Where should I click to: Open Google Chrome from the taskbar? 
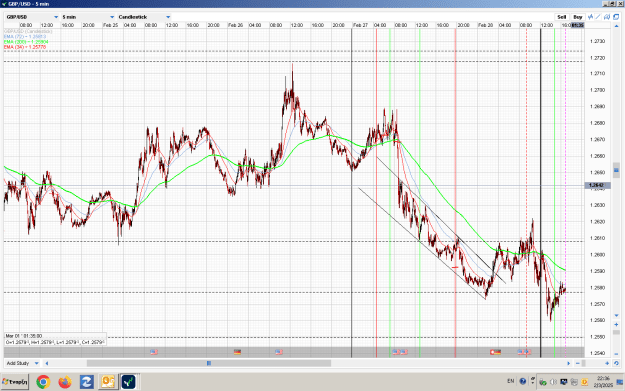coord(43,382)
